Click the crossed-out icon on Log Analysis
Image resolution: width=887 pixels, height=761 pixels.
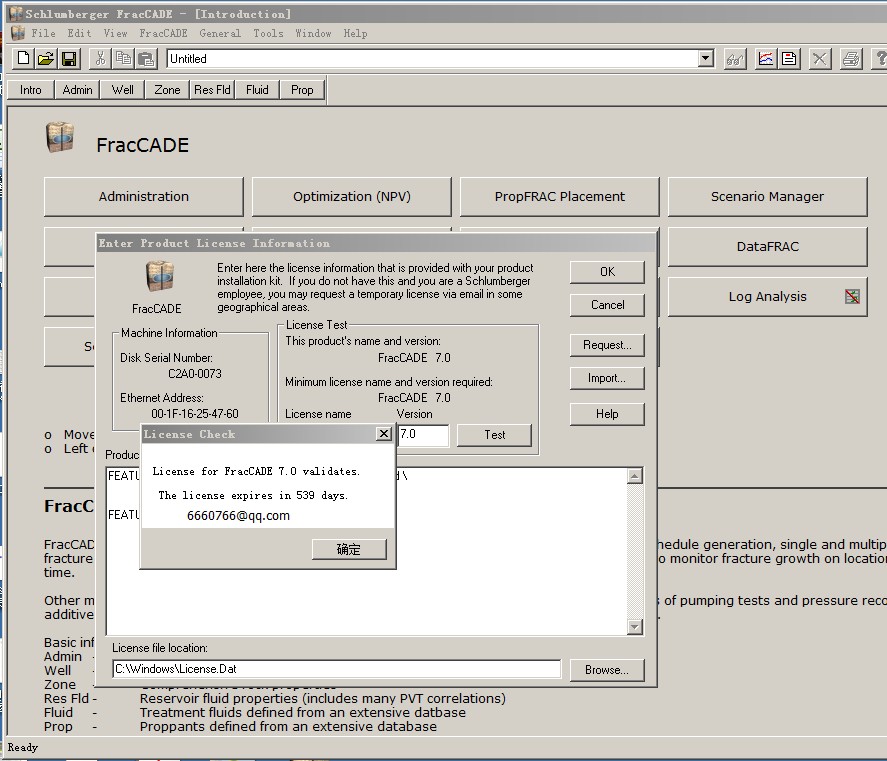tap(852, 296)
